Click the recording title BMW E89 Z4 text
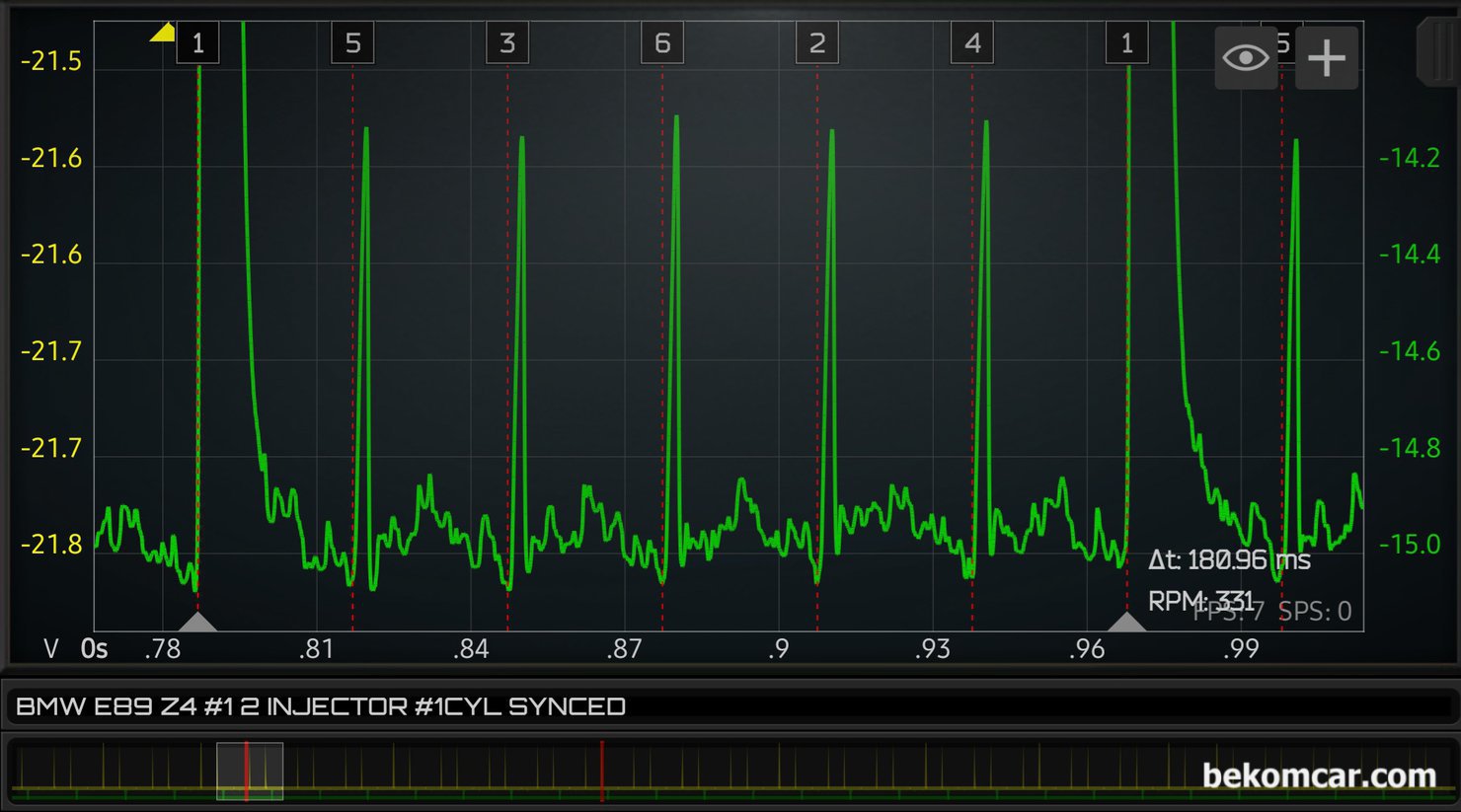Screen dimensions: 1461x812 321,706
